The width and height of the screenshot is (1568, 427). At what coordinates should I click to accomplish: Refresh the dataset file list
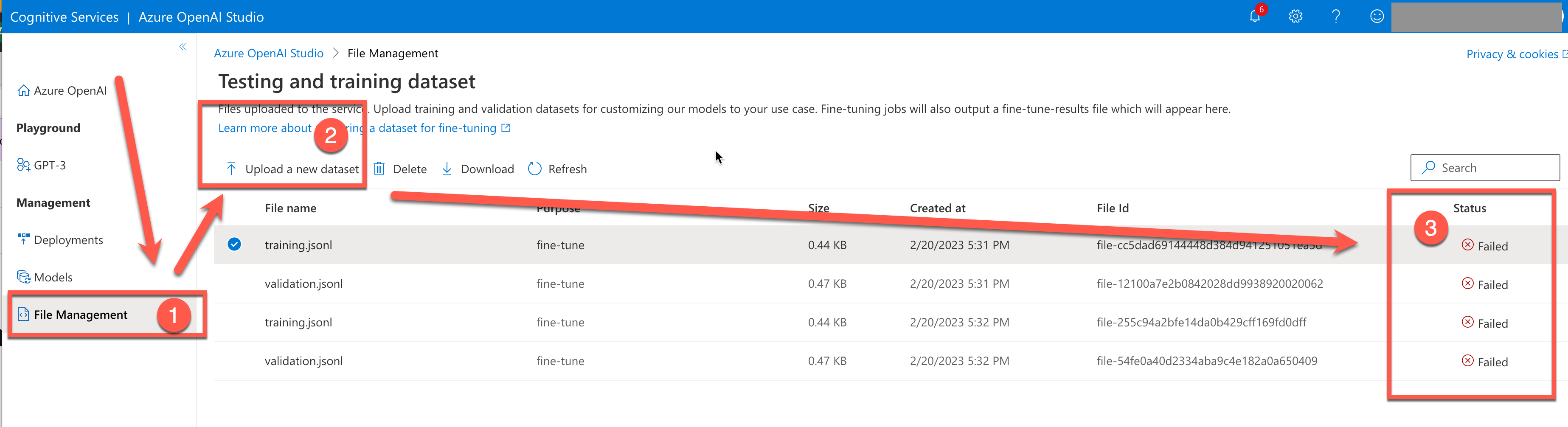pyautogui.click(x=558, y=169)
